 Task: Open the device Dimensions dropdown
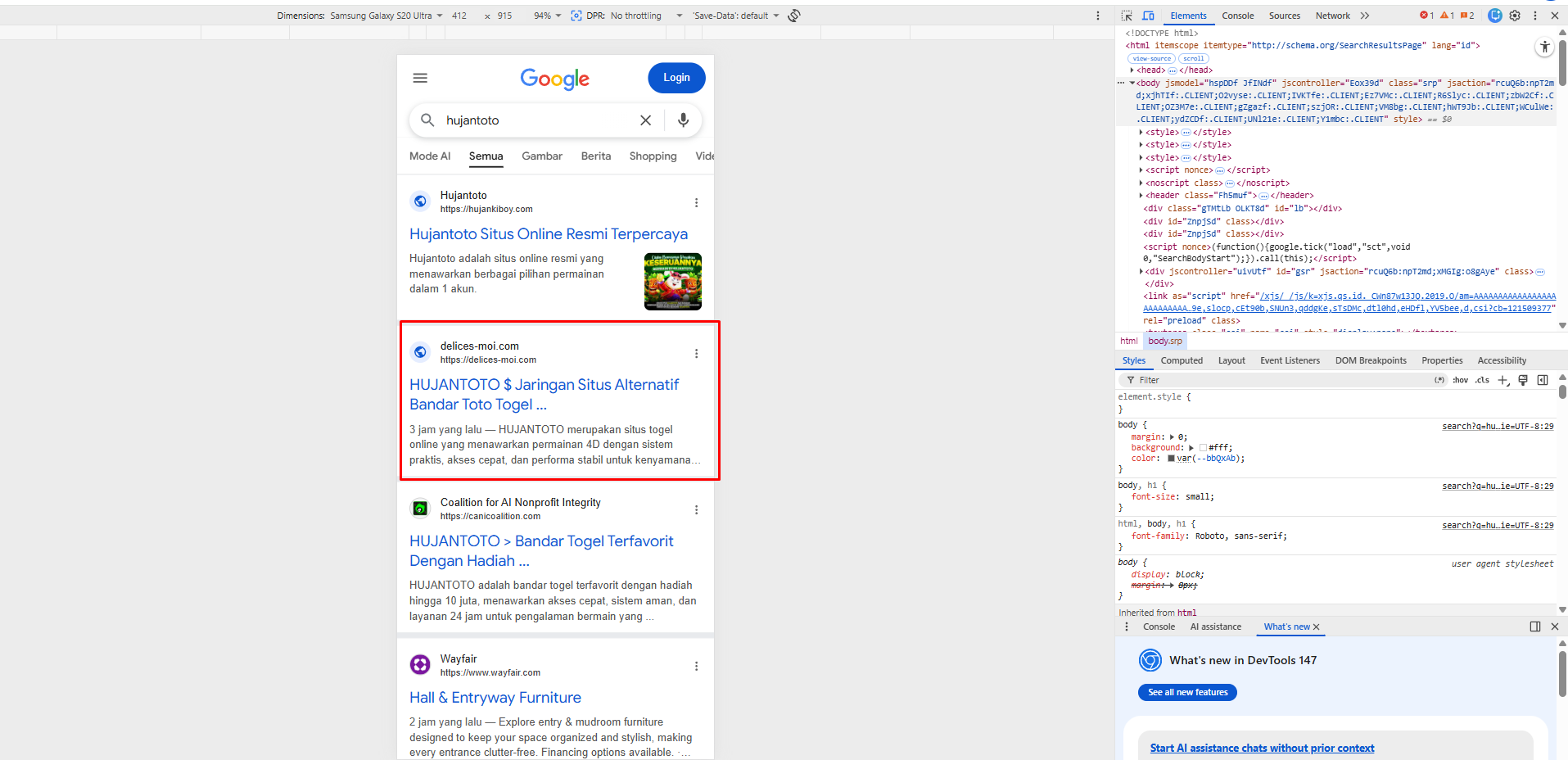coord(386,16)
